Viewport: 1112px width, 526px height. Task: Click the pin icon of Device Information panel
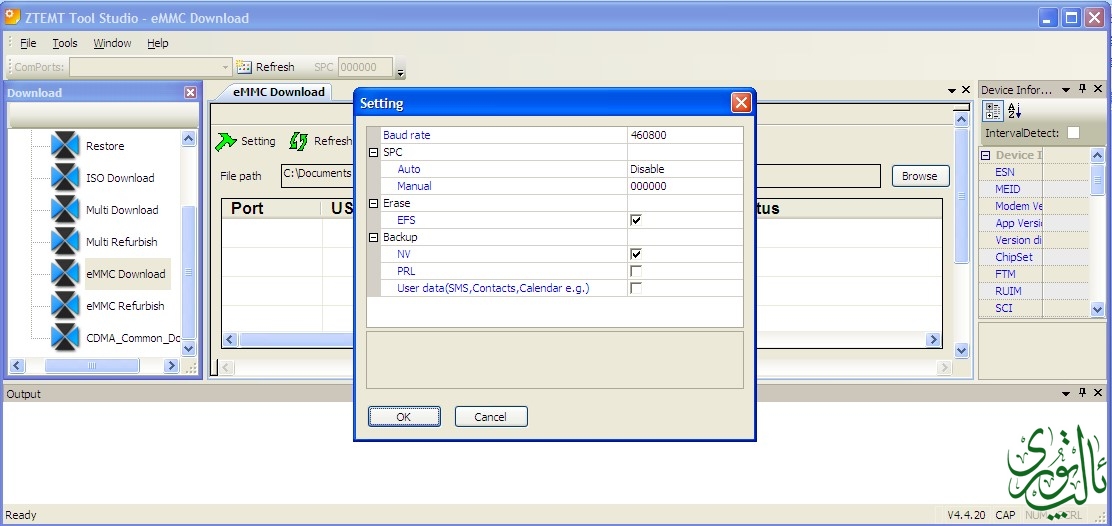tap(1082, 89)
